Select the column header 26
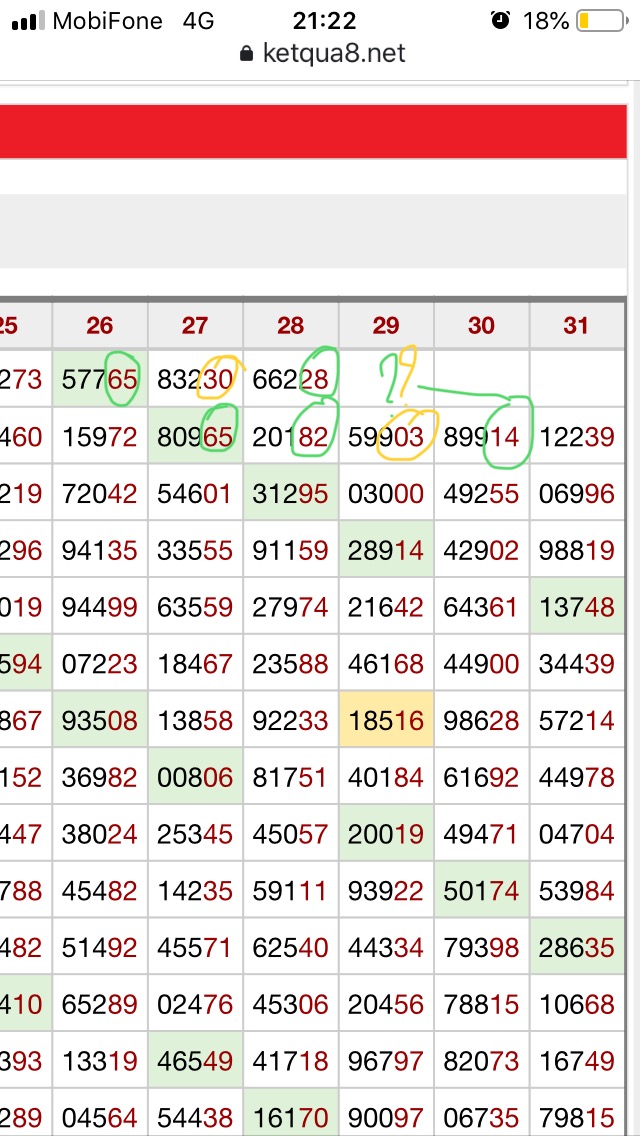The height and width of the screenshot is (1136, 640). [x=100, y=325]
